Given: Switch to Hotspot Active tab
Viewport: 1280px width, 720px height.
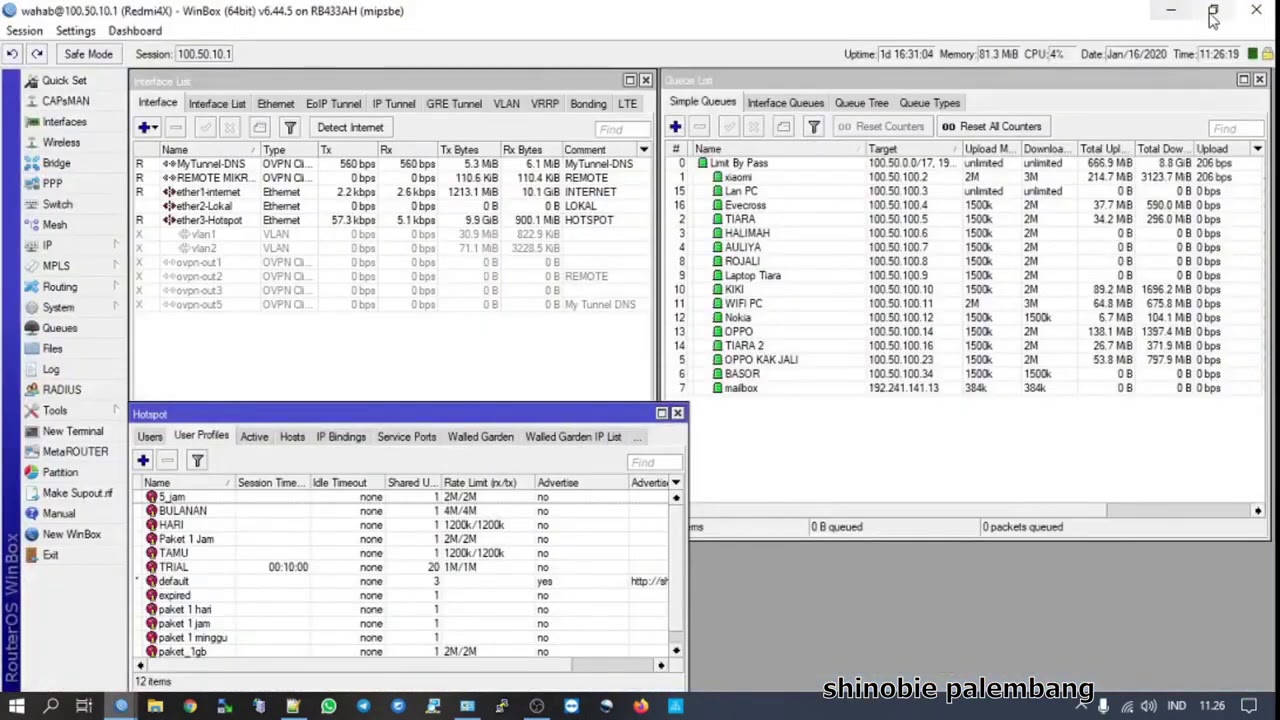Looking at the screenshot, I should pyautogui.click(x=254, y=437).
